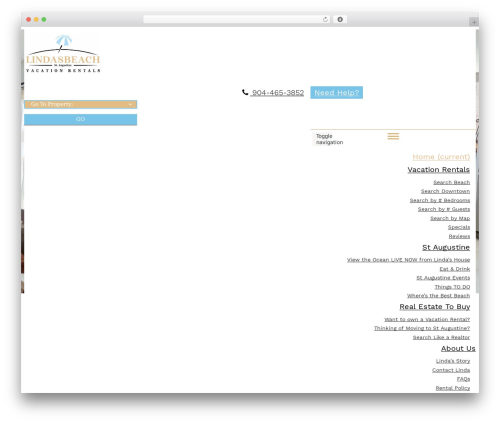Open the Go To Property dropdown

point(80,104)
